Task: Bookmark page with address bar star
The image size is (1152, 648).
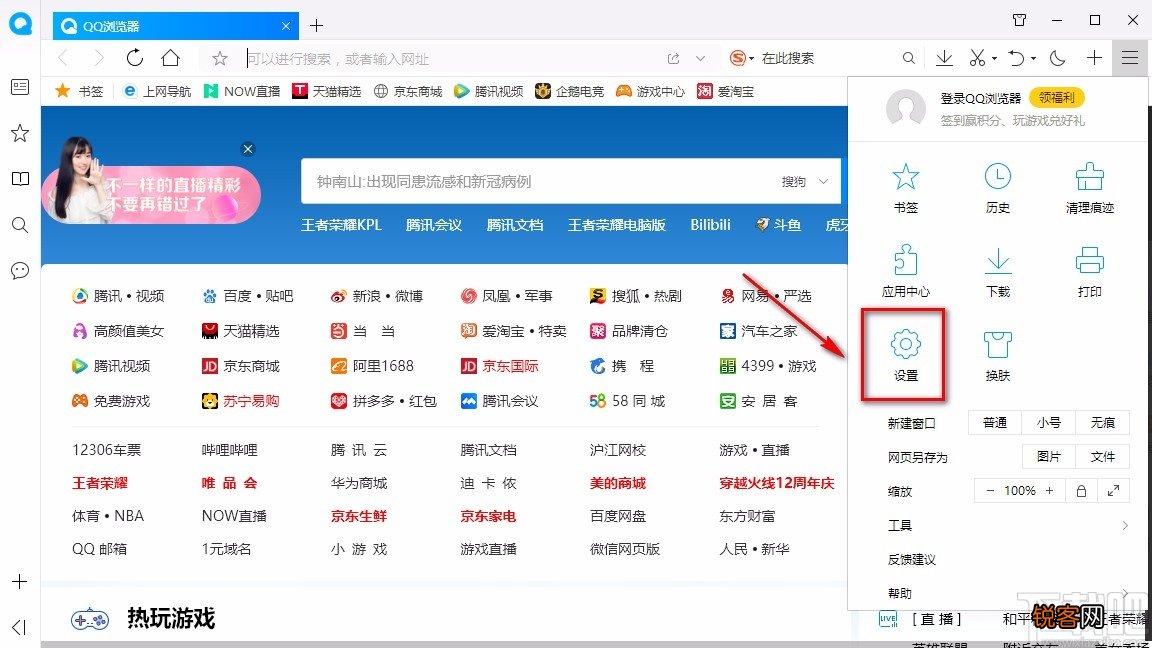Action: (x=220, y=58)
